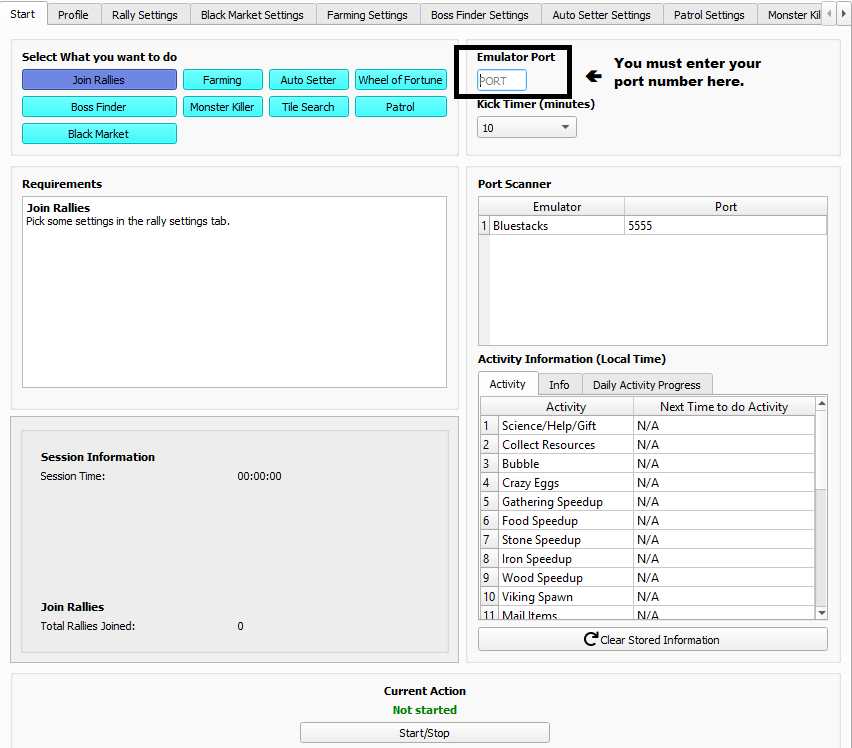The width and height of the screenshot is (852, 748).
Task: Select the Iron Speedup activity row
Action: (648, 558)
